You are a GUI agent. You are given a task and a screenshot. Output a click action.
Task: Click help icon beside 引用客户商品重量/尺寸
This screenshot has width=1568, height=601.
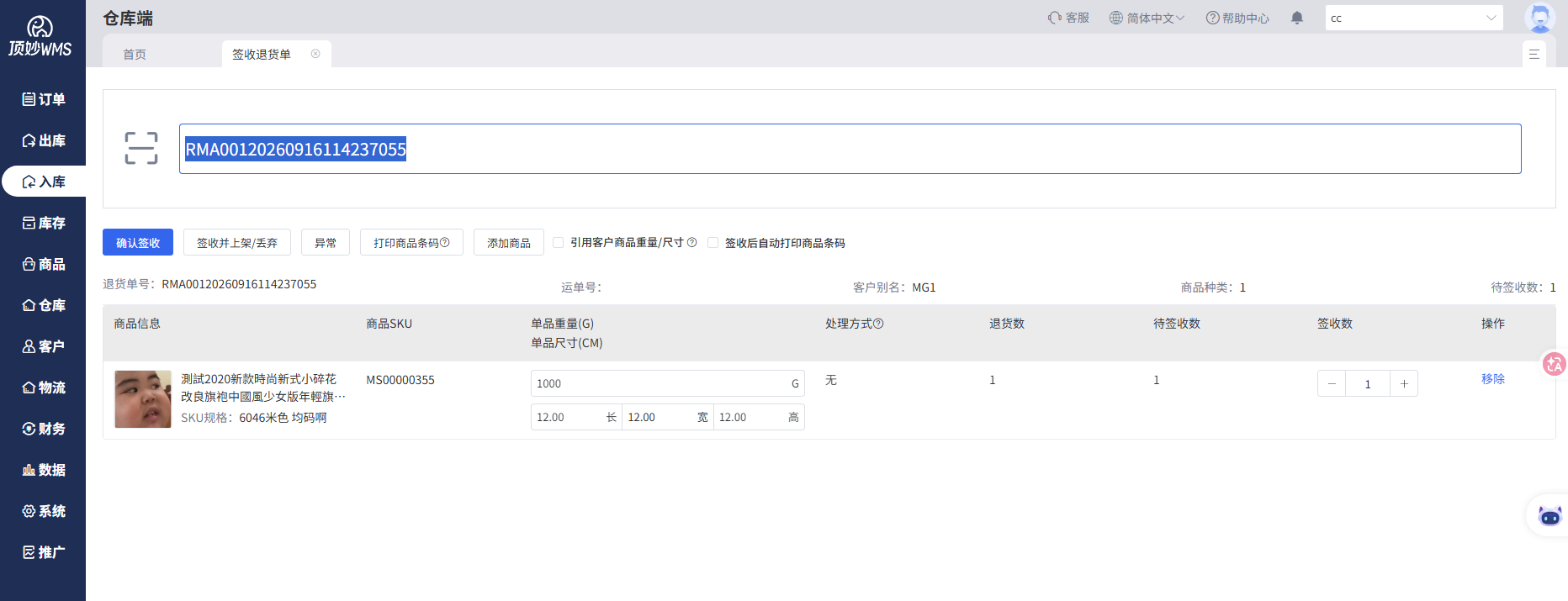tap(692, 242)
